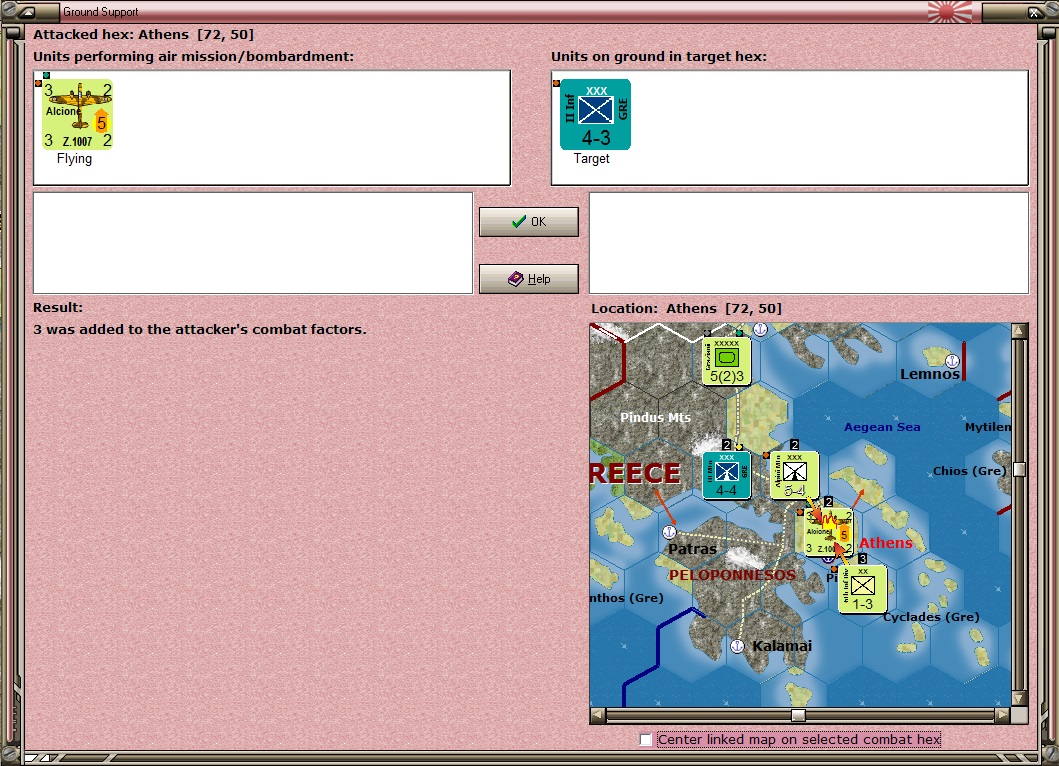Click the map horizontal scrollbar left arrow

(598, 715)
